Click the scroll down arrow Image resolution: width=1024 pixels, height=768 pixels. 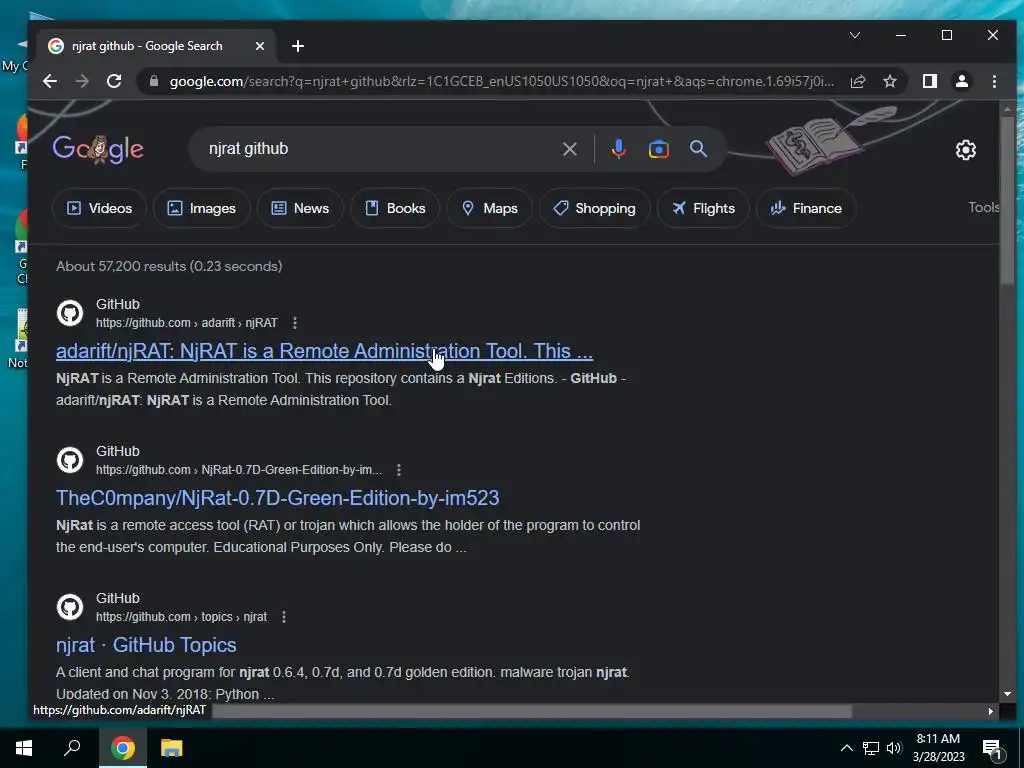tap(1007, 694)
